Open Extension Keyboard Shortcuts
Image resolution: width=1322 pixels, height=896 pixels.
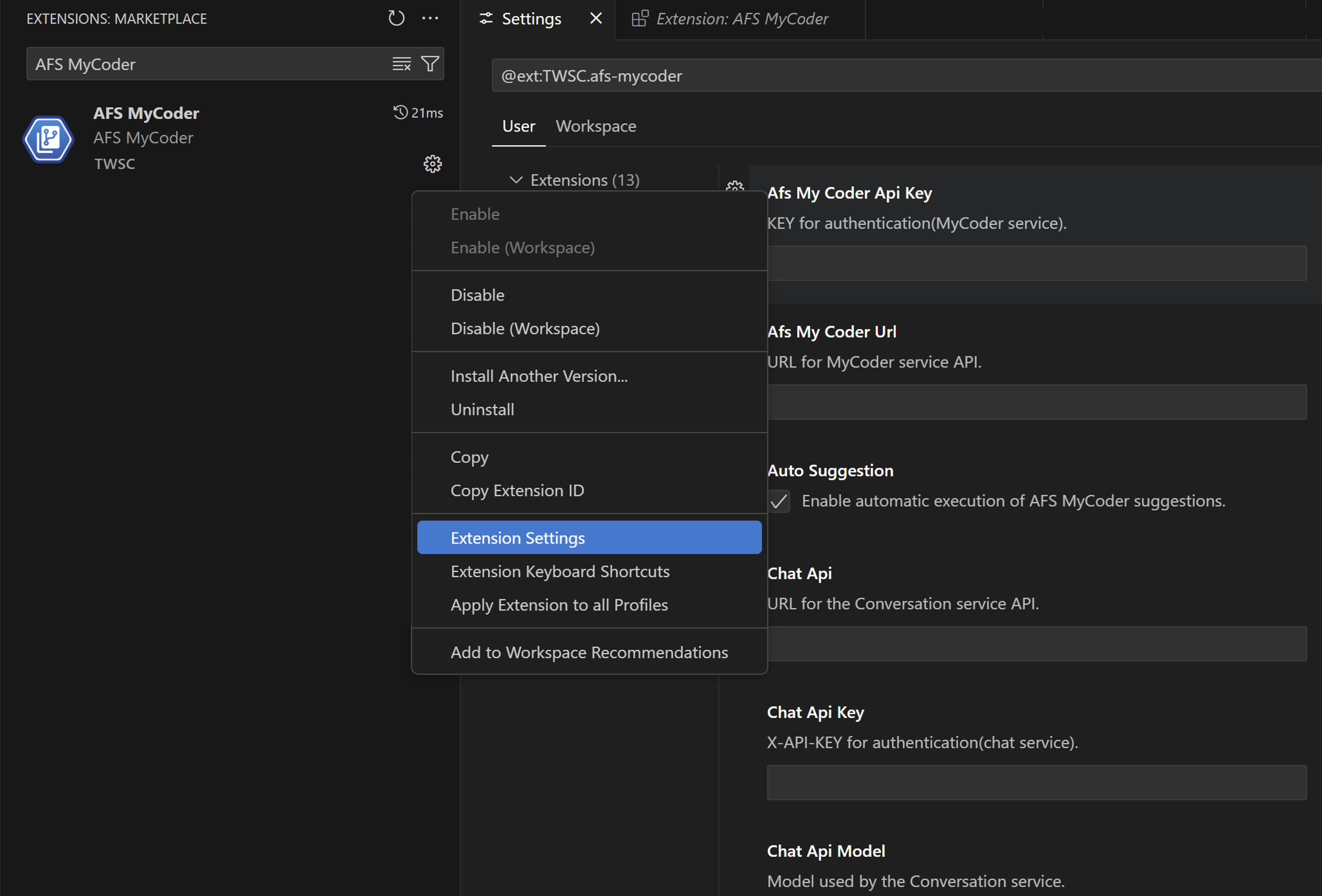pos(589,571)
